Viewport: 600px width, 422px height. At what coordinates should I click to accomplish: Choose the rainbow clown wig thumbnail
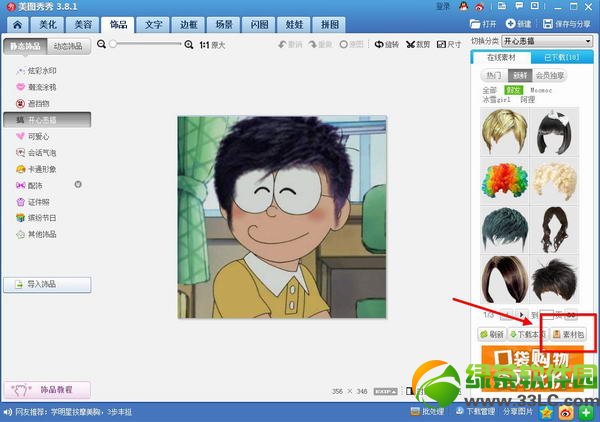tap(503, 180)
